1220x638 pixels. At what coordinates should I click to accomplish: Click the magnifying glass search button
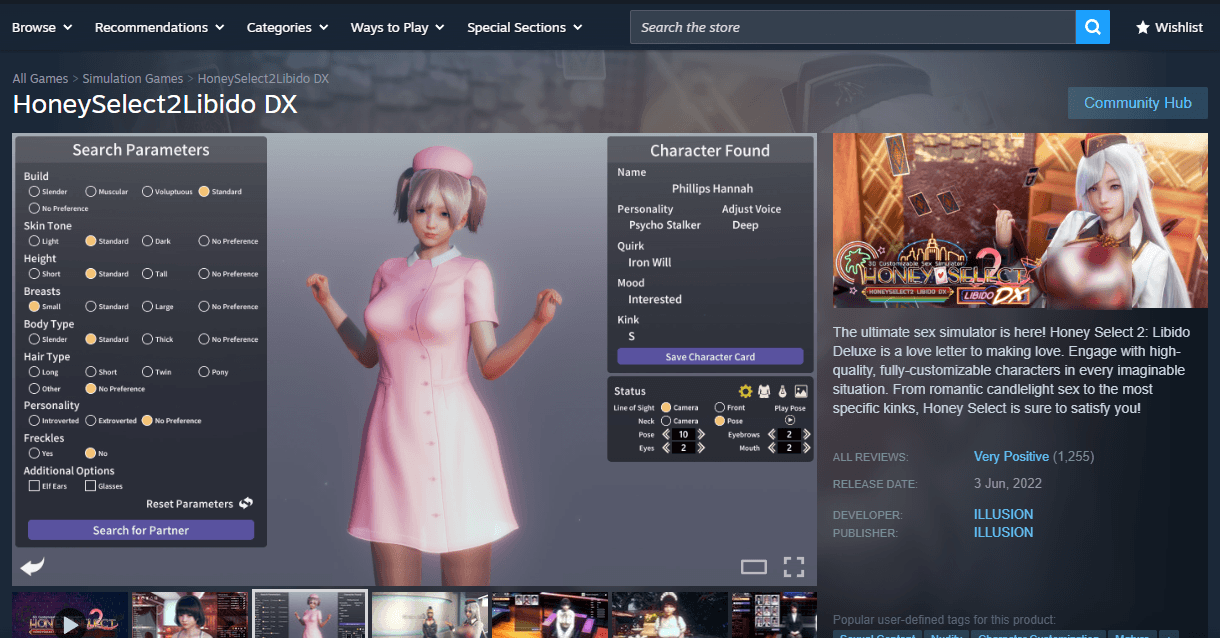(1092, 27)
